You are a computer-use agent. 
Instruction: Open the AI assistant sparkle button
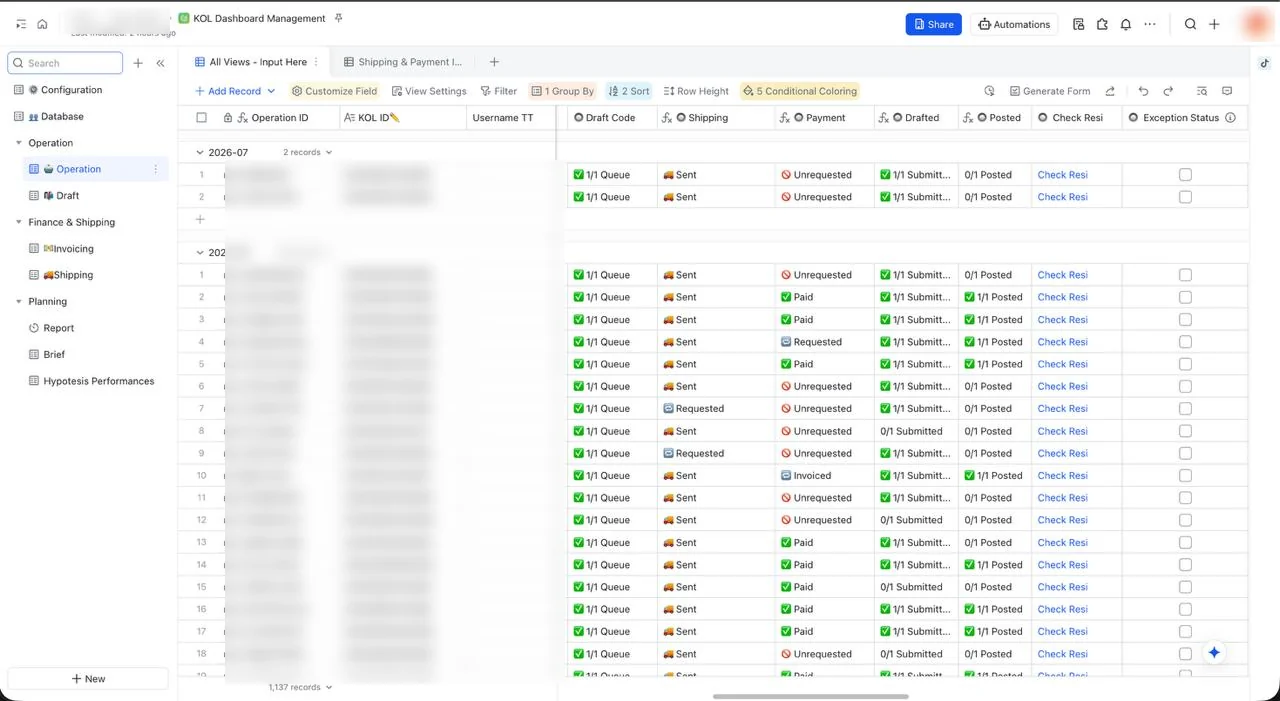[x=1214, y=652]
